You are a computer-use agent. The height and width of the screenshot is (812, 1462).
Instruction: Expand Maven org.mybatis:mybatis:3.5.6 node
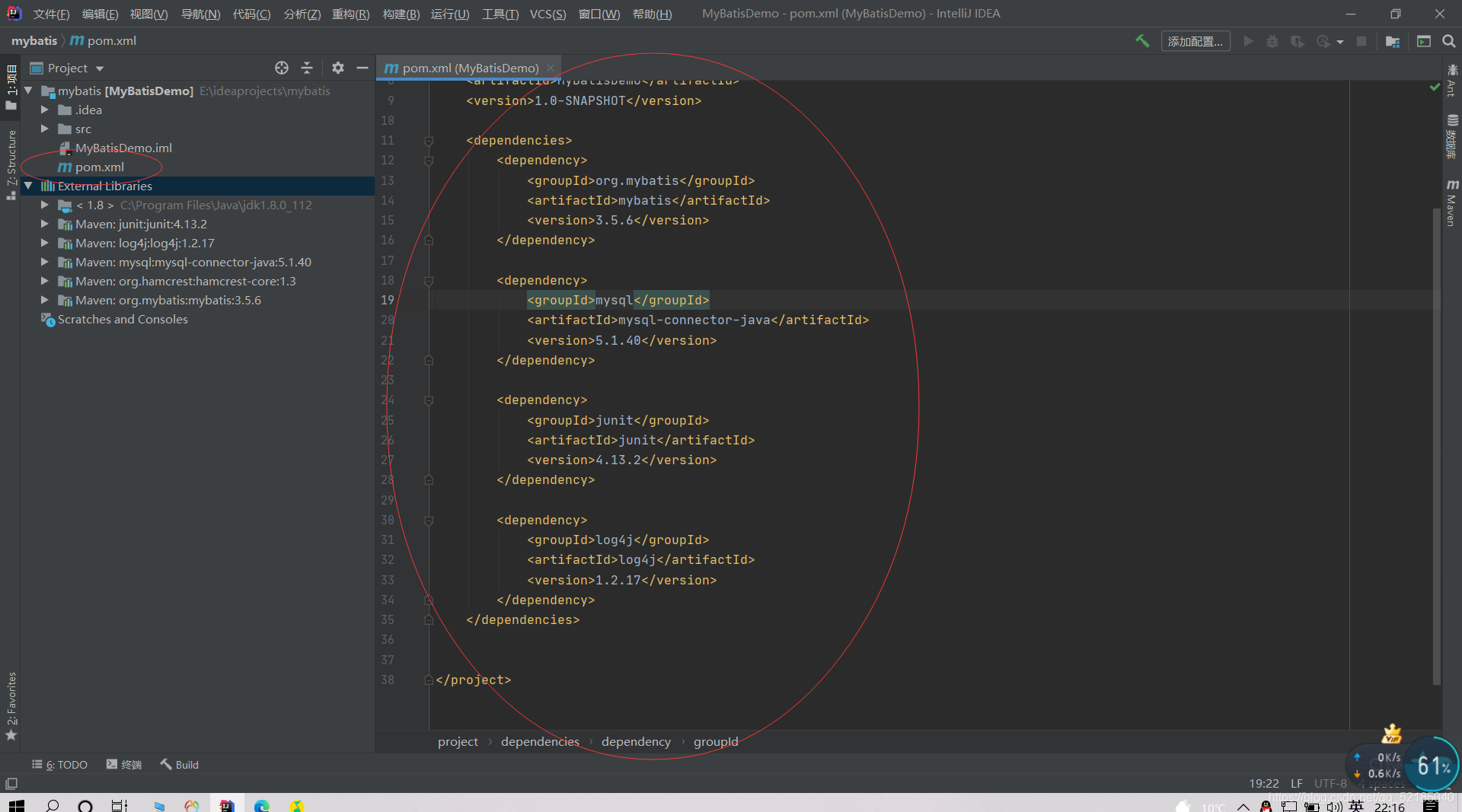click(x=45, y=300)
